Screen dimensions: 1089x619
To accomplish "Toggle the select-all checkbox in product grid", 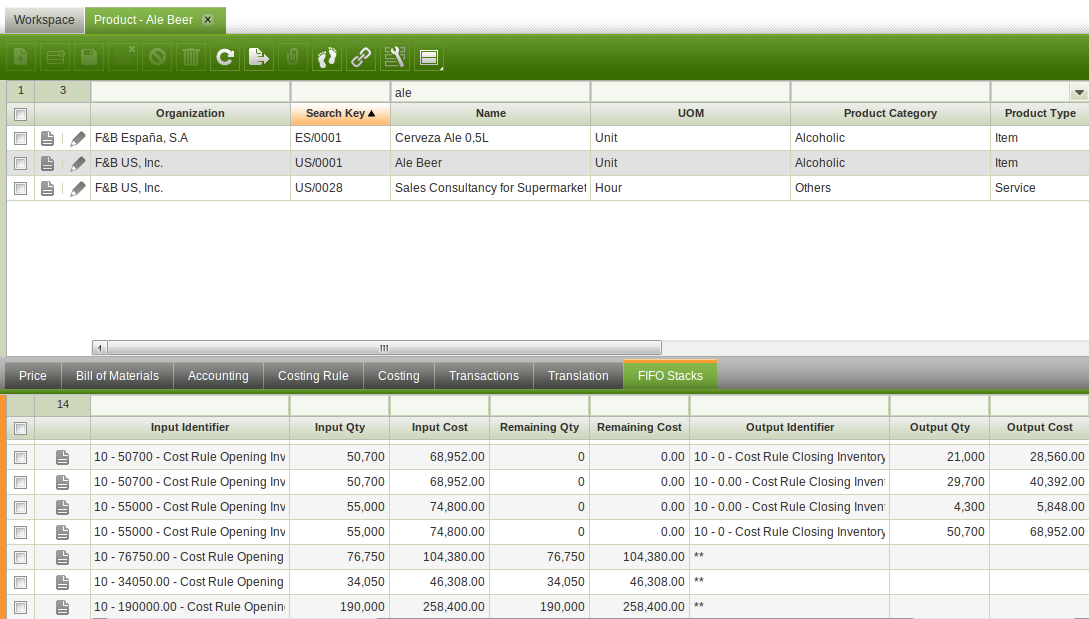I will click(20, 114).
